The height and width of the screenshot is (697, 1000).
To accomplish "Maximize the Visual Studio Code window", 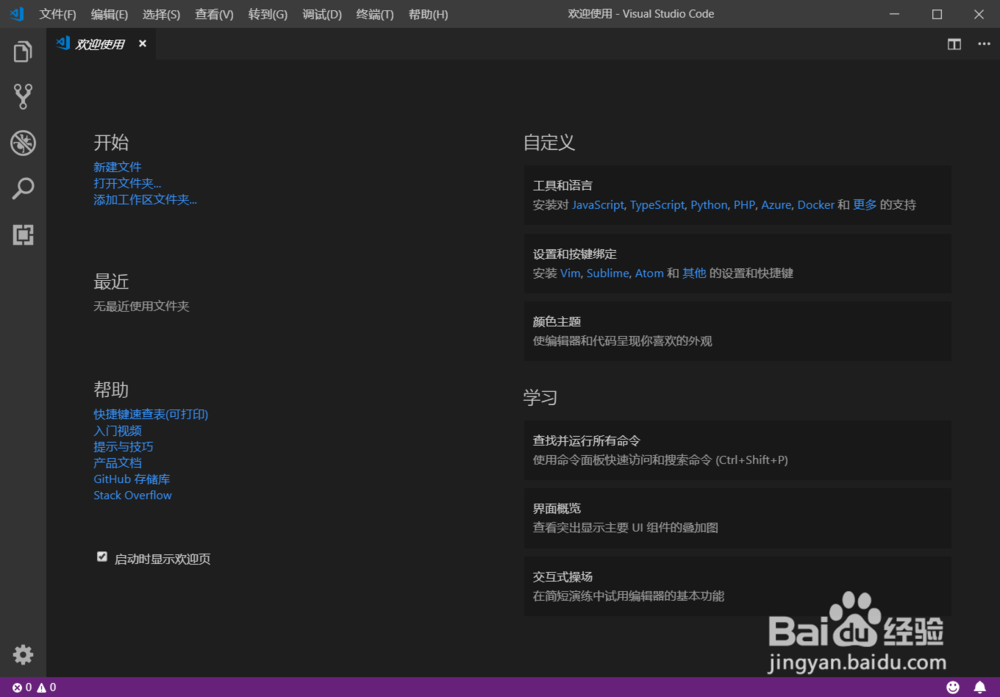I will pos(937,14).
